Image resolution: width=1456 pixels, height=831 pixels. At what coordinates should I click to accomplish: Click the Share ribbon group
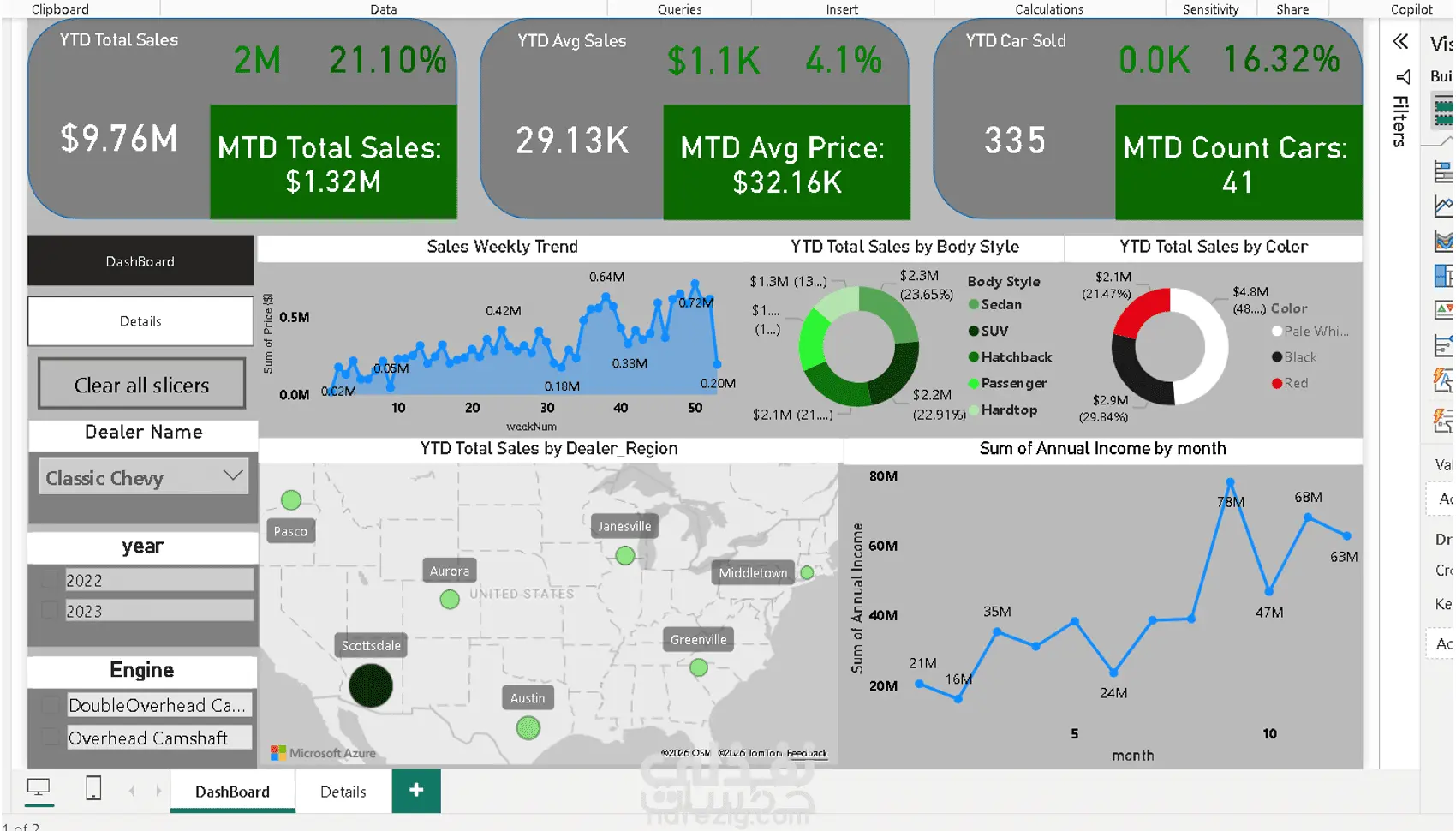click(1292, 9)
